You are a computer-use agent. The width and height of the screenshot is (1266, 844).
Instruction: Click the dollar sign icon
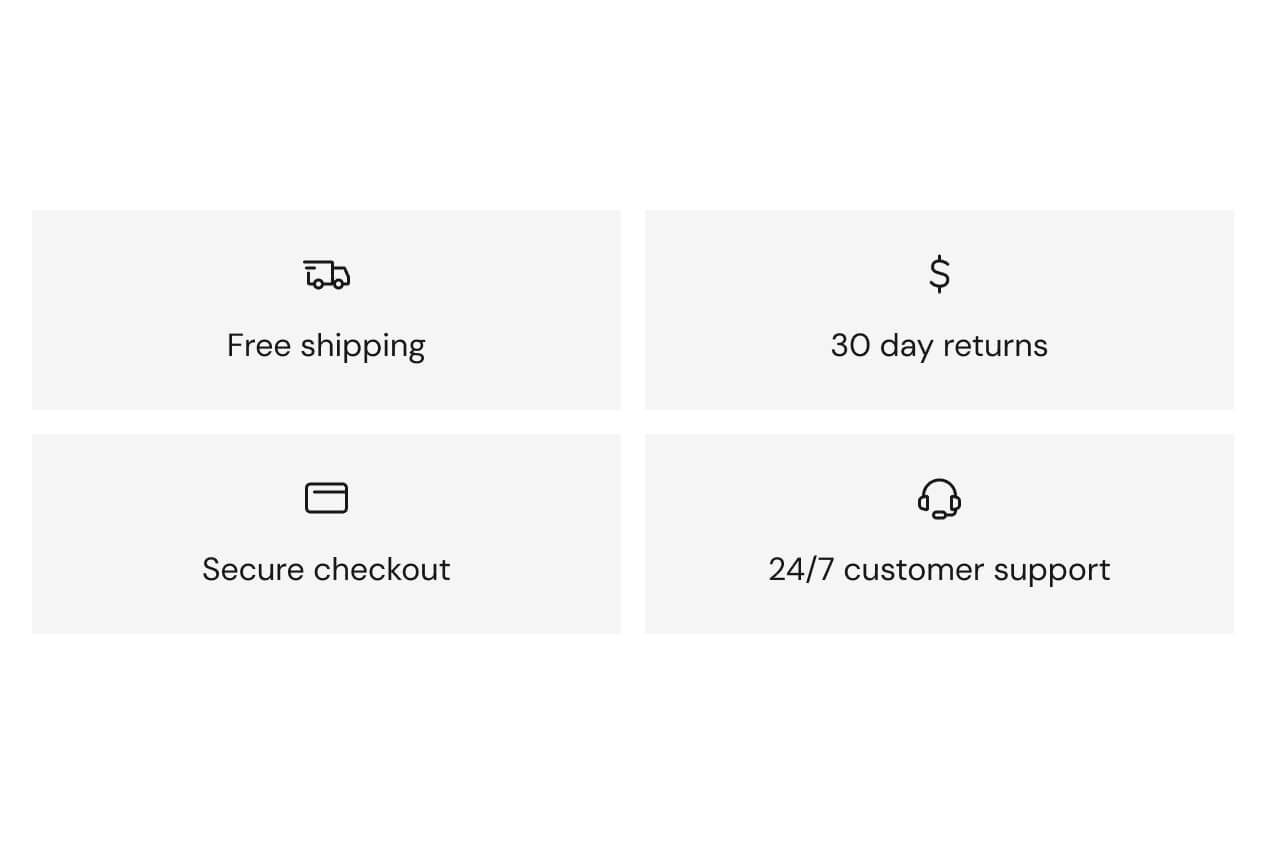pyautogui.click(x=939, y=273)
